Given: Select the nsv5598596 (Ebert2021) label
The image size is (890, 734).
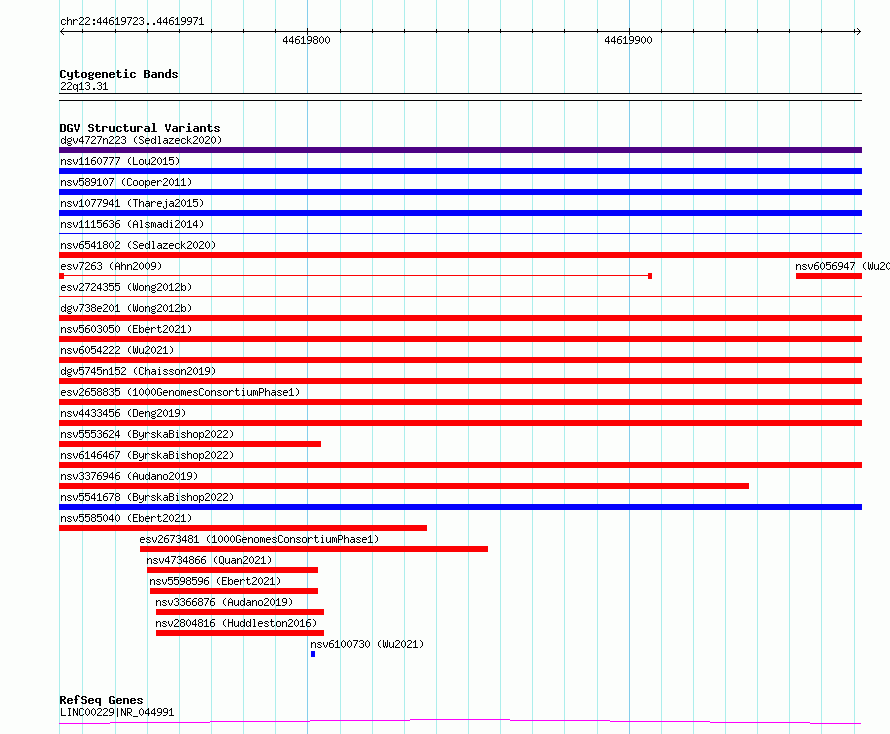Looking at the screenshot, I should (215, 581).
